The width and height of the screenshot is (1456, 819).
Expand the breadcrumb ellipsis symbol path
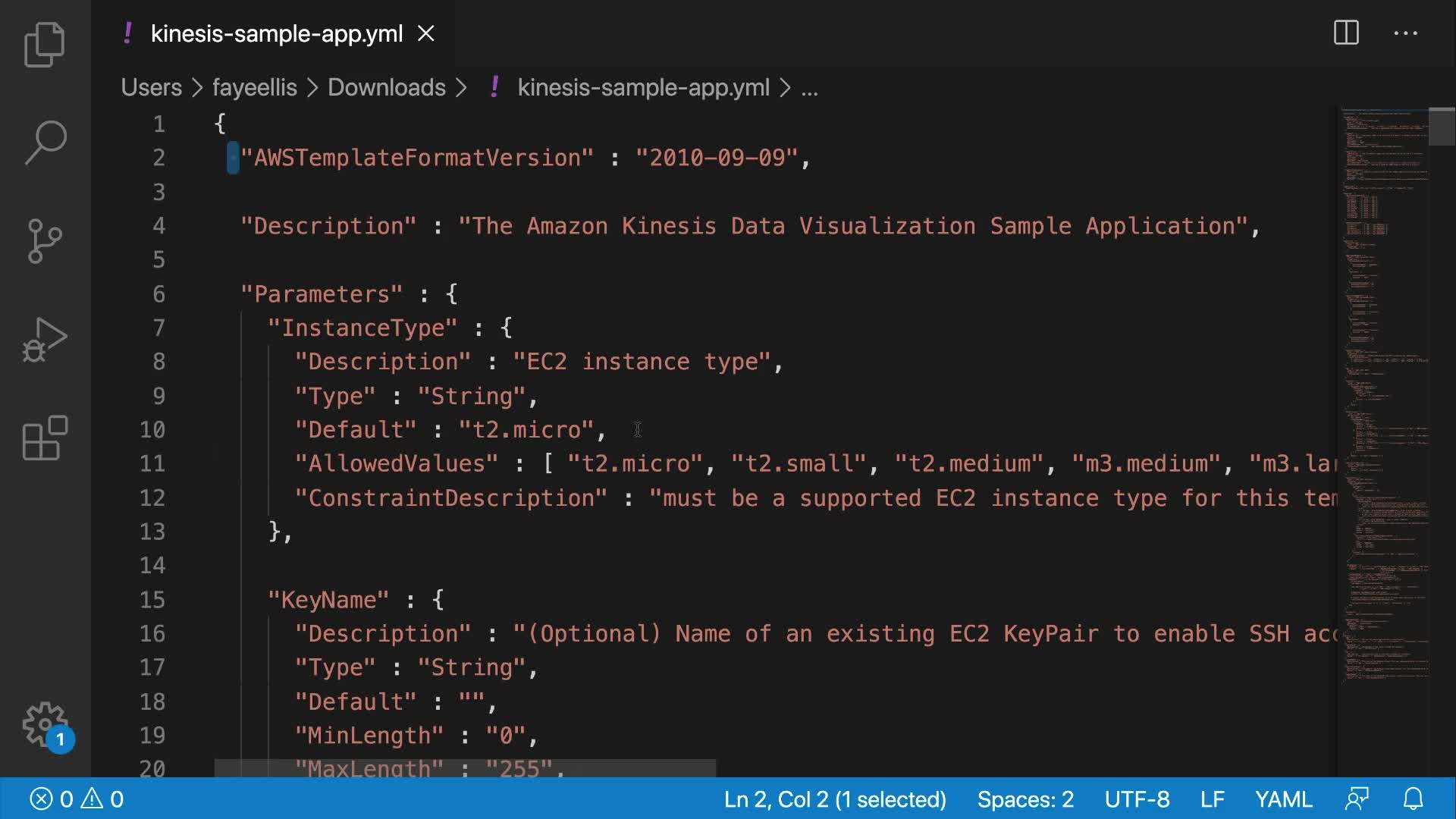coord(809,88)
